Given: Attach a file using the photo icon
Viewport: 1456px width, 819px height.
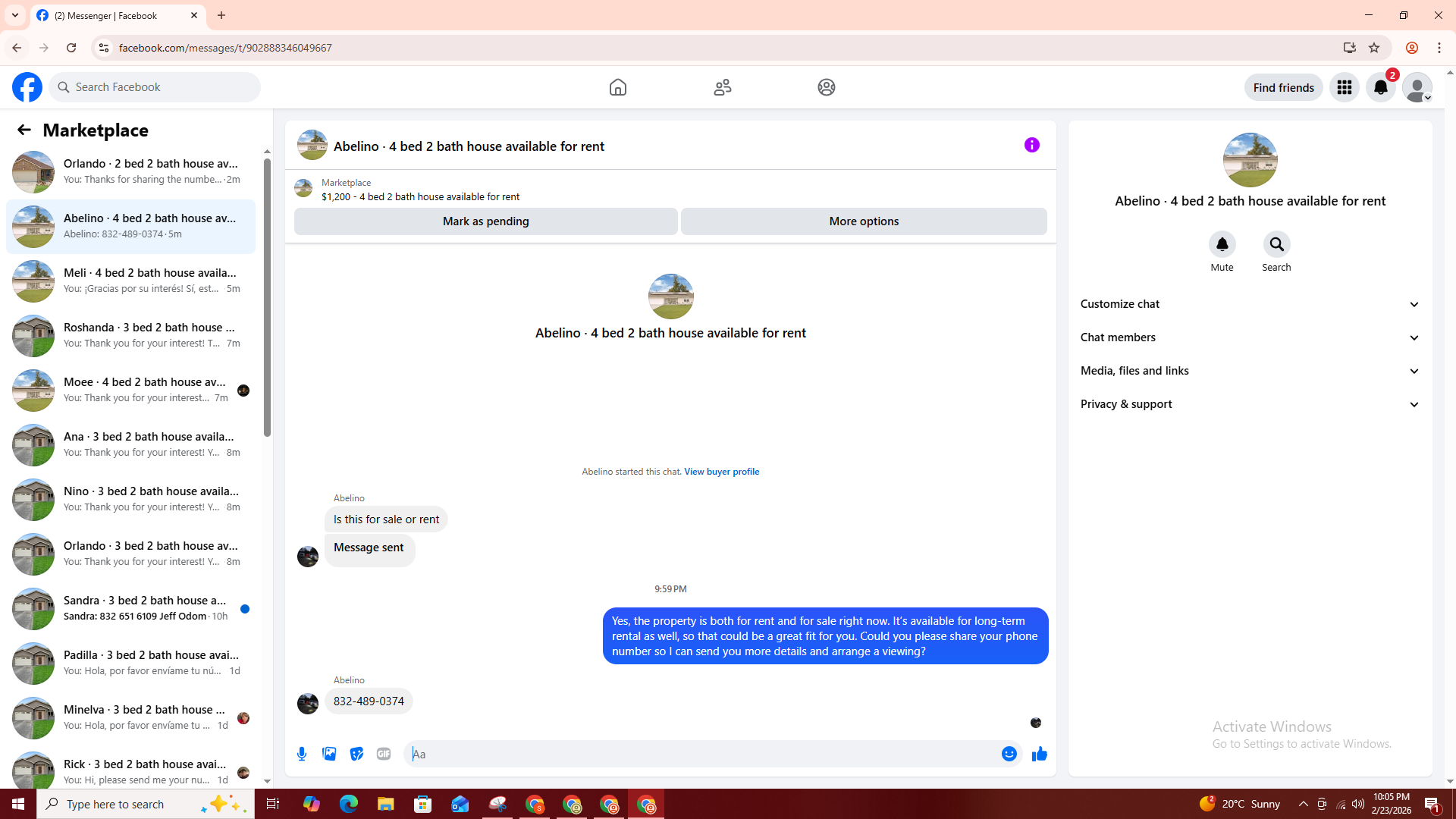Looking at the screenshot, I should click(329, 754).
